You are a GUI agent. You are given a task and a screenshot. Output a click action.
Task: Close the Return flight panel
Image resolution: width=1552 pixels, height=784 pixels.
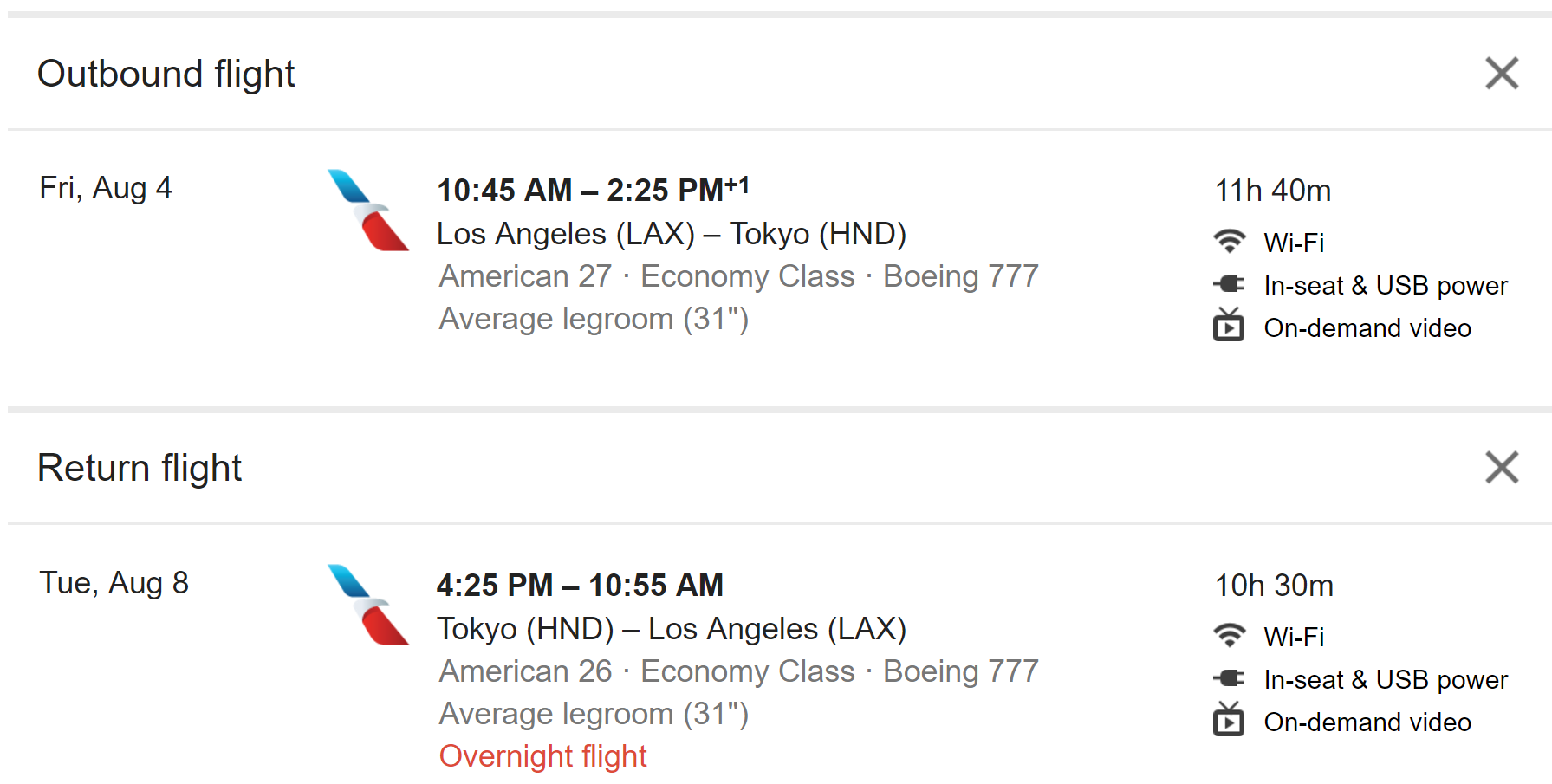pyautogui.click(x=1501, y=468)
